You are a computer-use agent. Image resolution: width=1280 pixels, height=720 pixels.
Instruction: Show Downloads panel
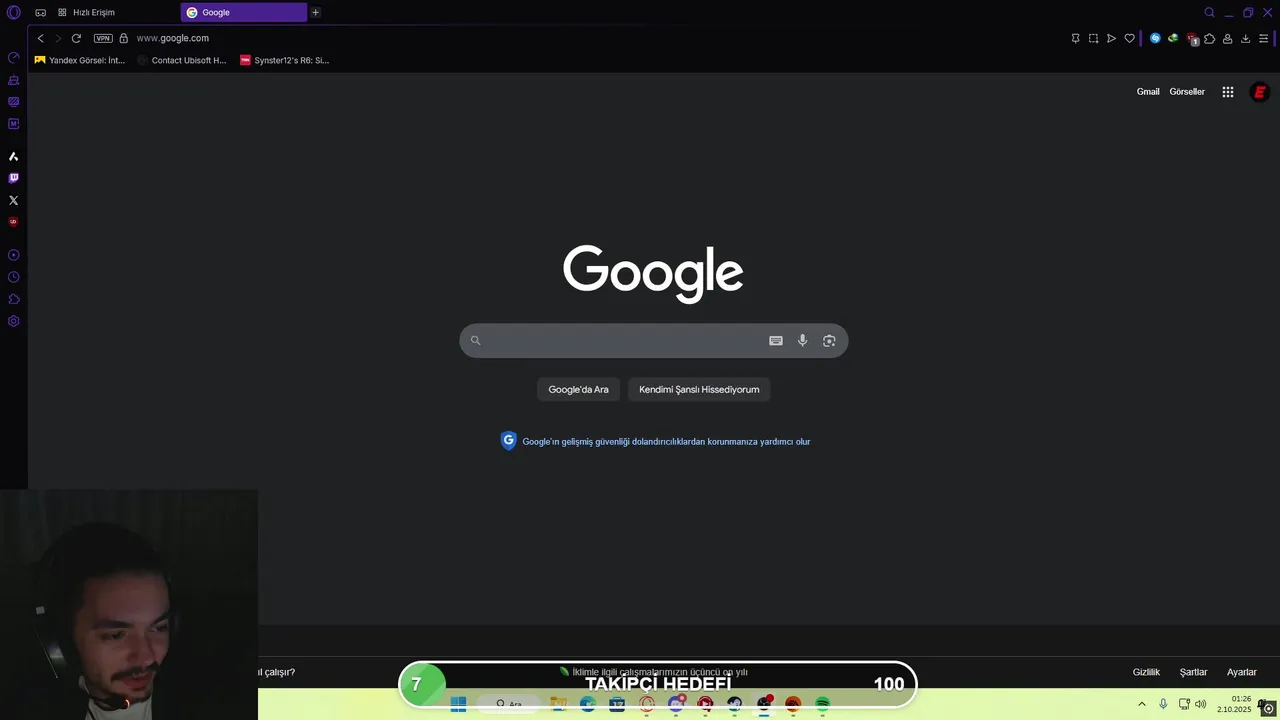(1245, 38)
